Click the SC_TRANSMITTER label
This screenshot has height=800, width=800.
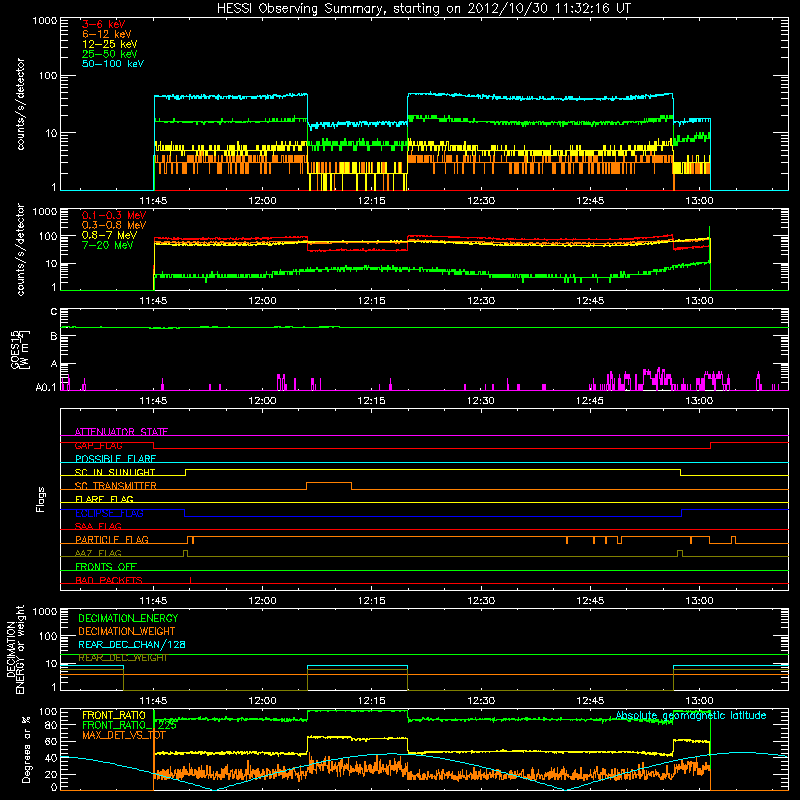pyautogui.click(x=116, y=486)
